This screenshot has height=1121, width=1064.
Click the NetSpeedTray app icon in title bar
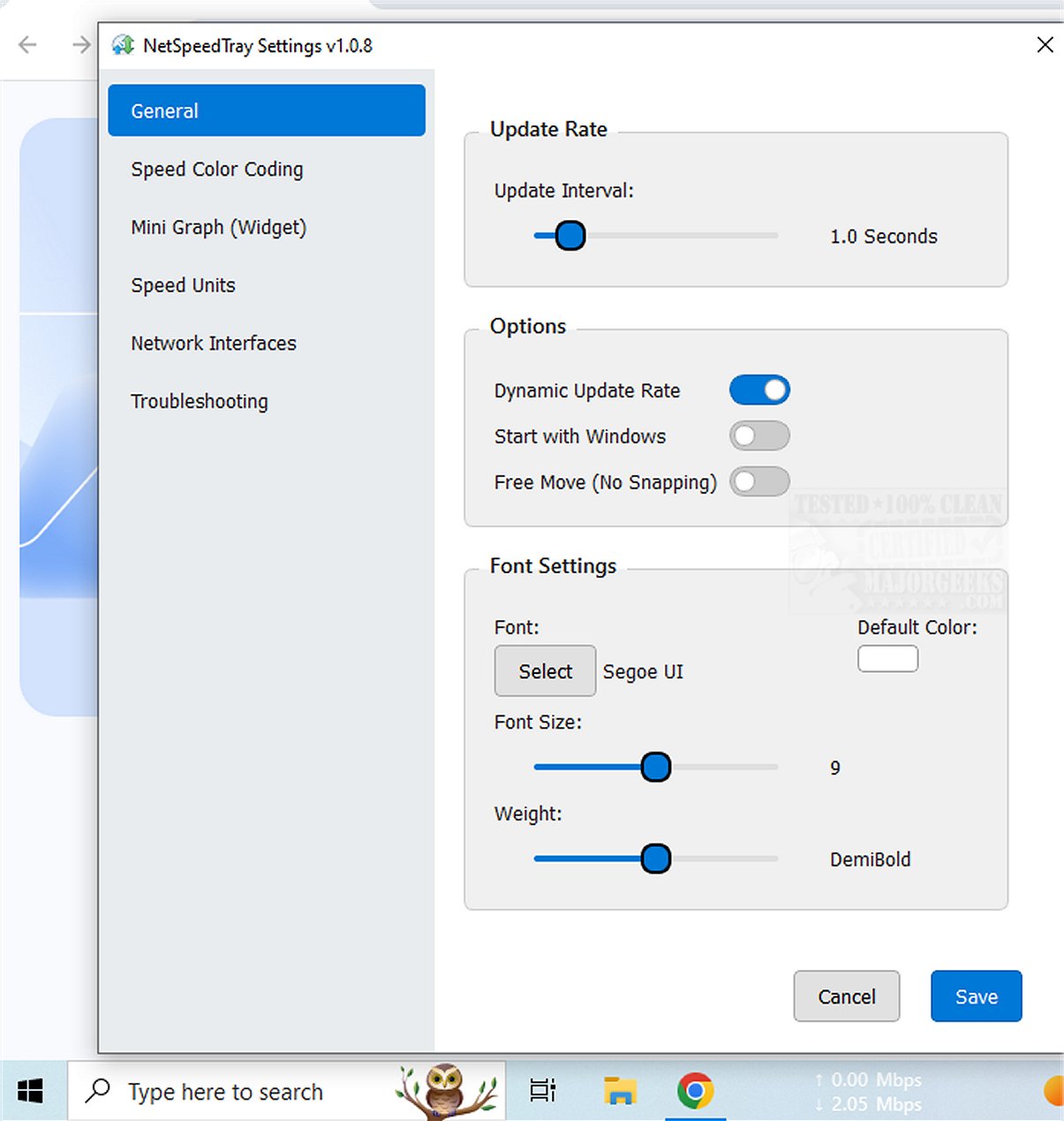coord(123,45)
